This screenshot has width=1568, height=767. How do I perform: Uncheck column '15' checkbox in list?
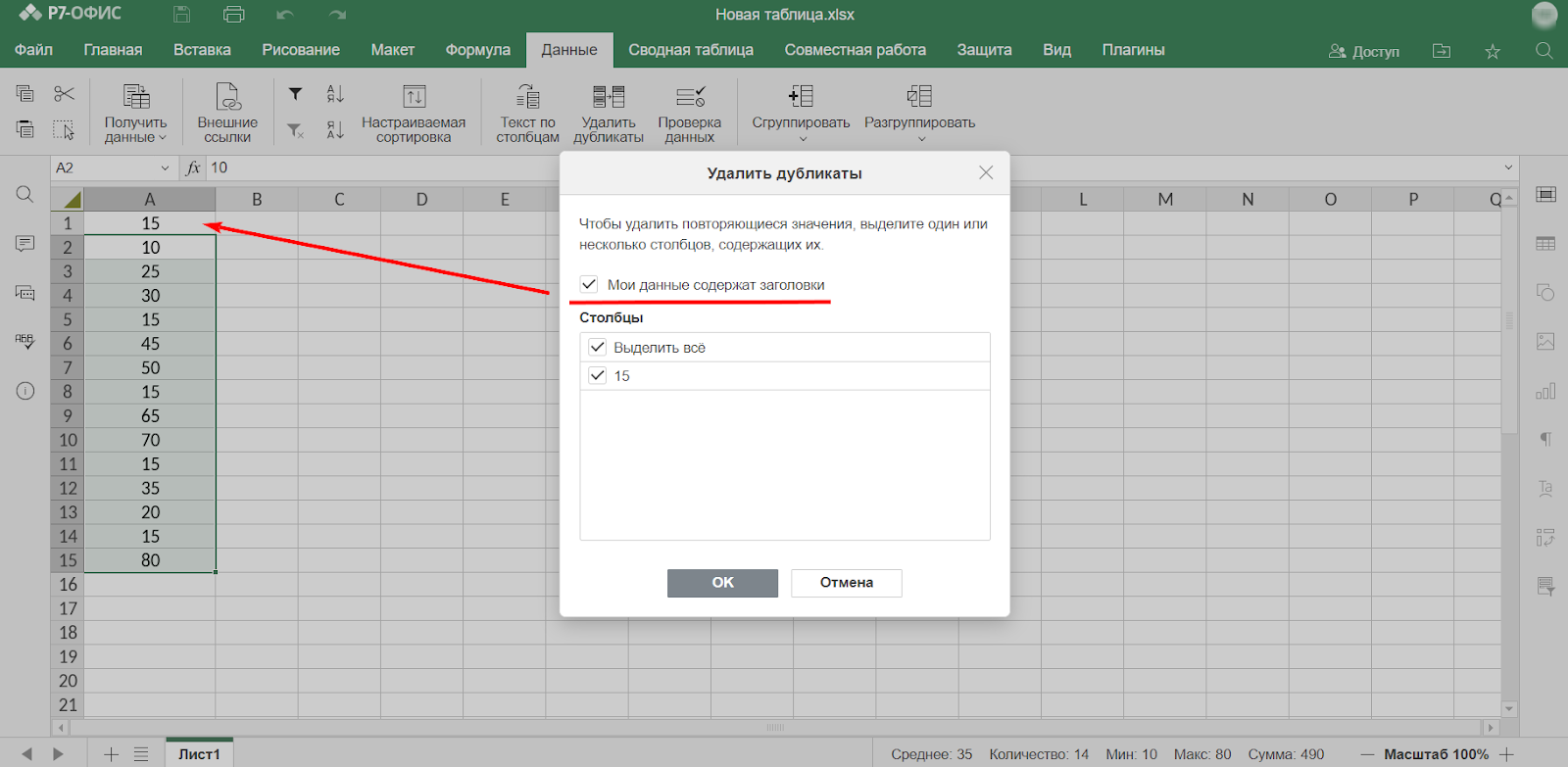coord(598,375)
